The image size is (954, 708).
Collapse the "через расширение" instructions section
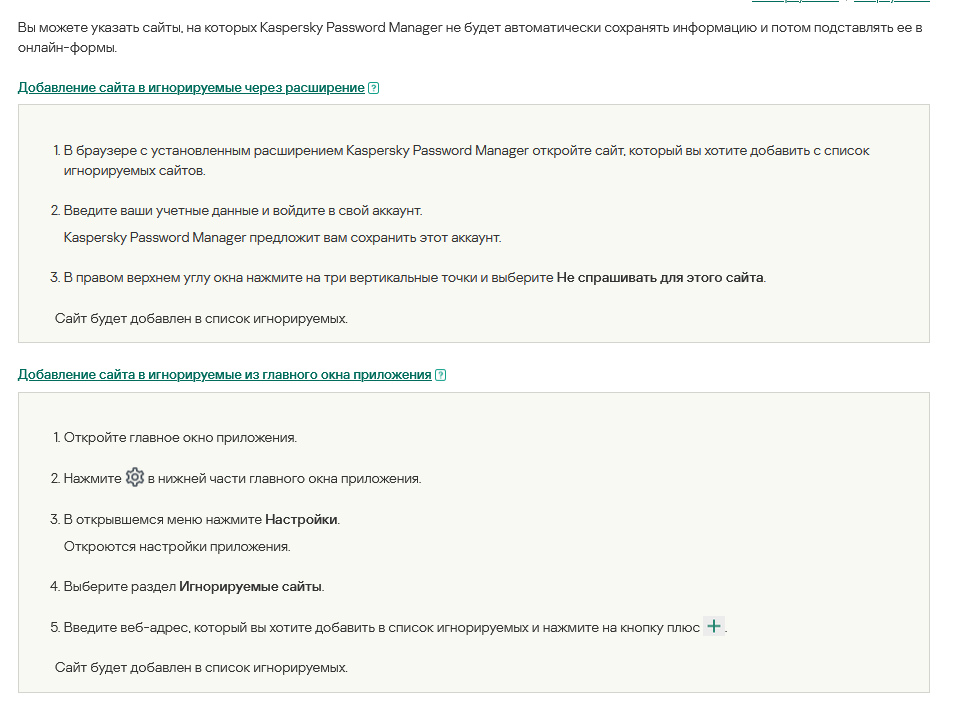tap(190, 88)
